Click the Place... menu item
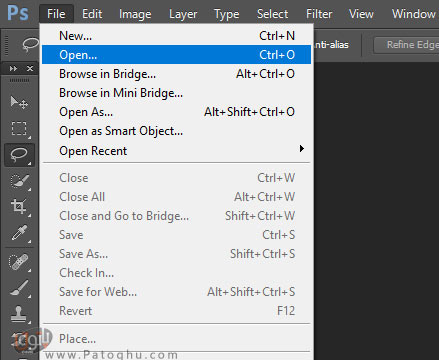 (x=176, y=339)
